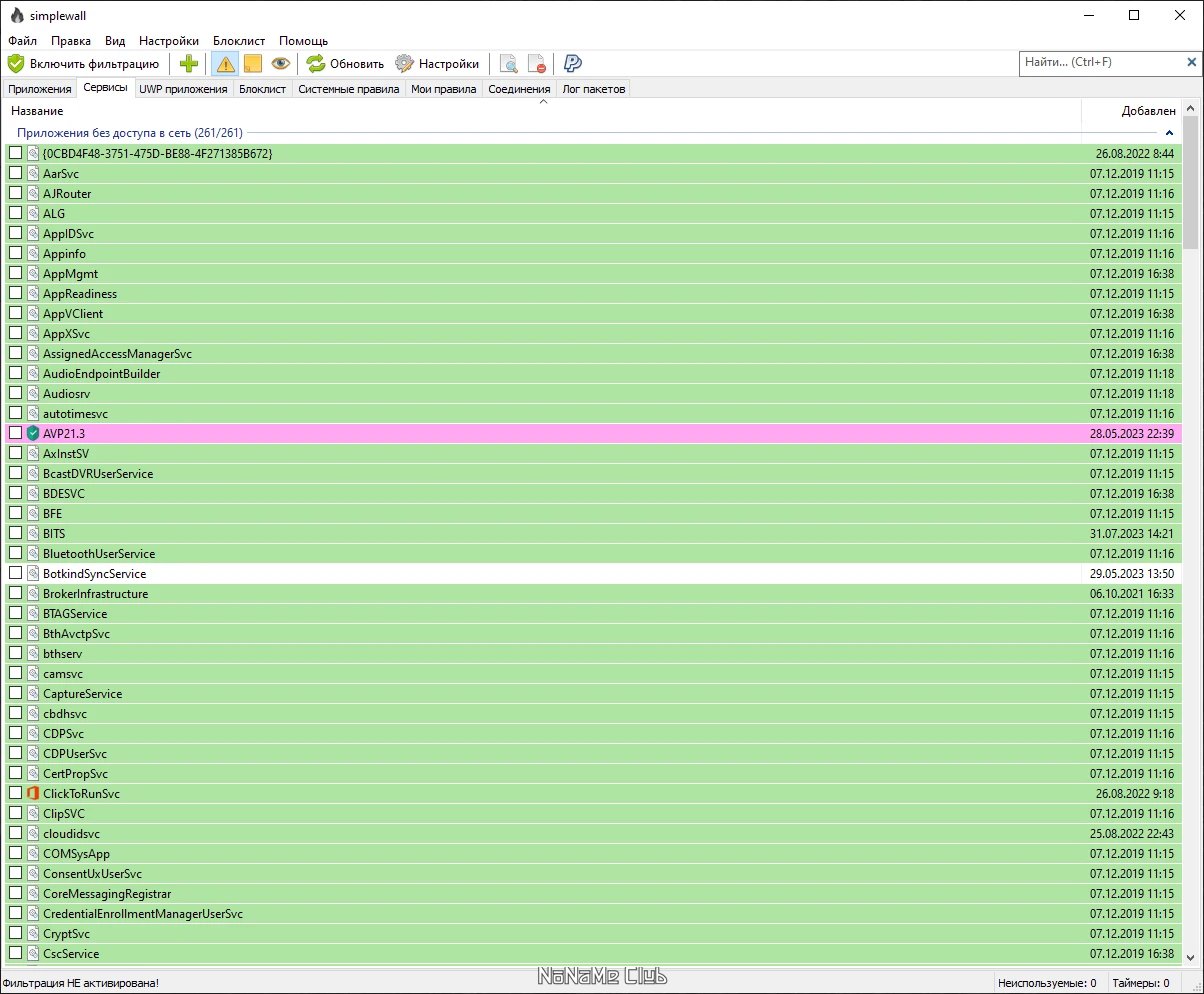The image size is (1204, 994).
Task: Switch to the Блоклист tab
Action: click(x=263, y=89)
